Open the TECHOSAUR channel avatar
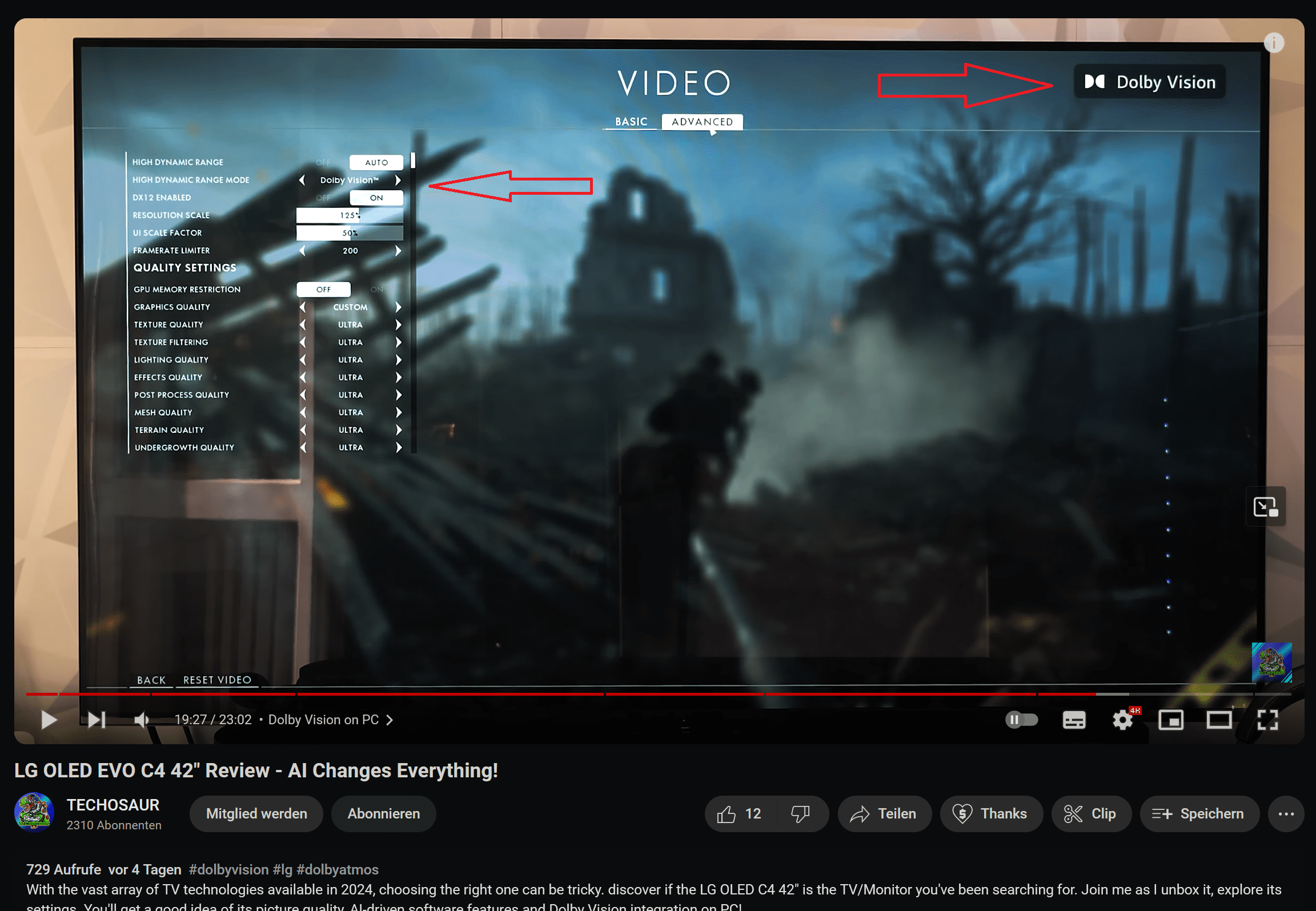 34,813
